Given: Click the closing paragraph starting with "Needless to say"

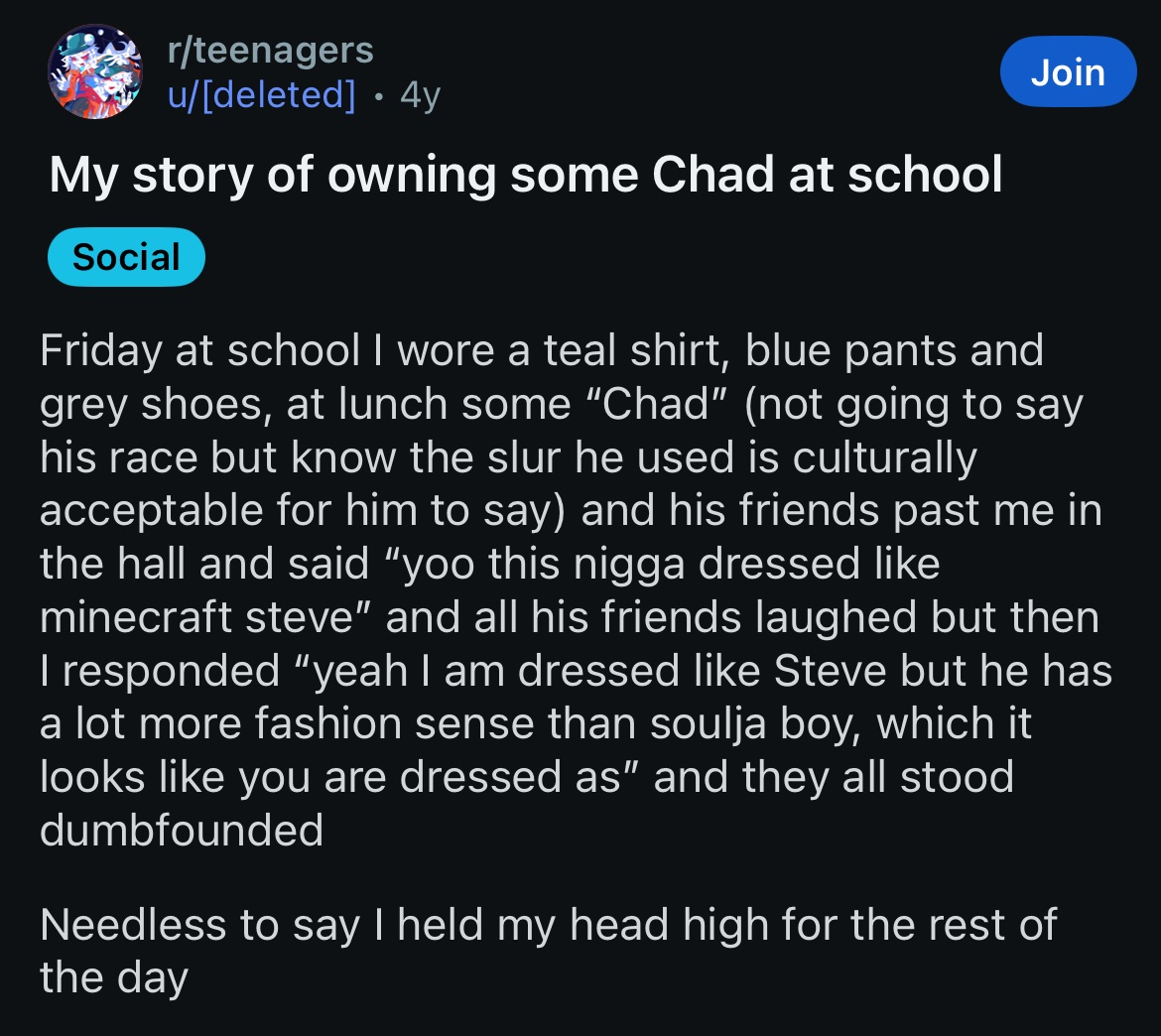Looking at the screenshot, I should click(x=548, y=925).
